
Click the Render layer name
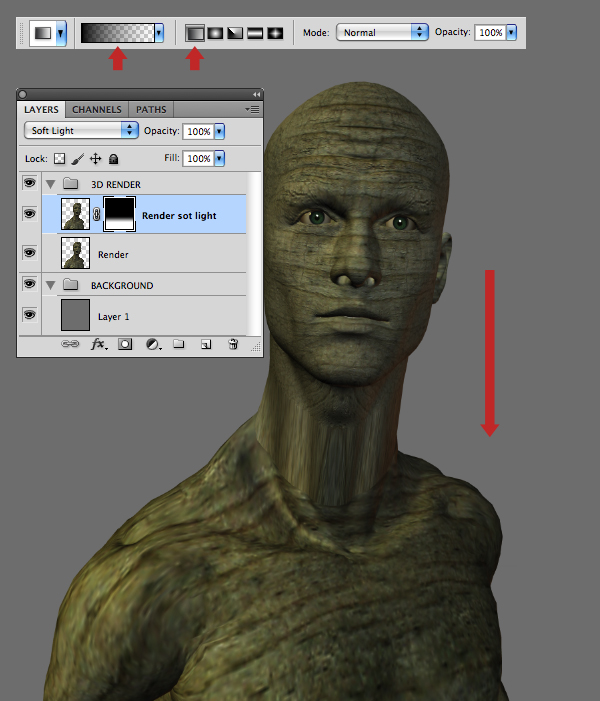tap(113, 255)
